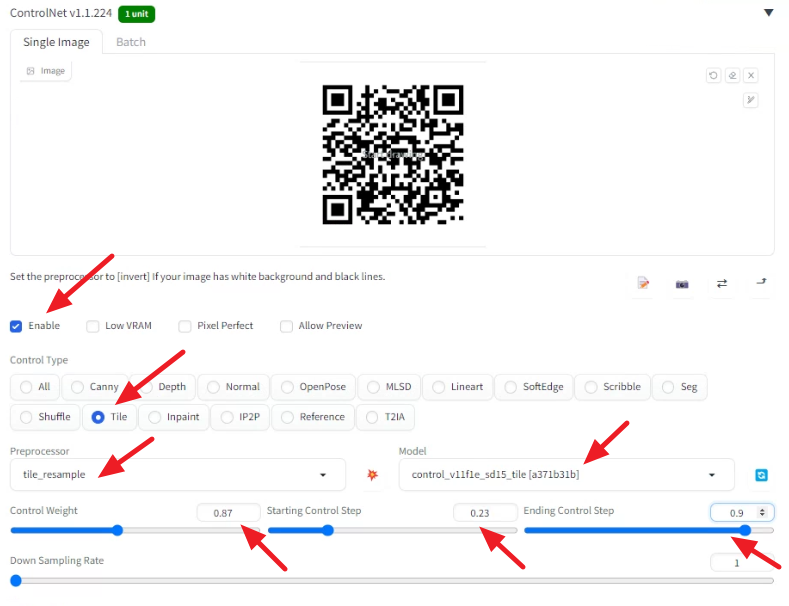Click the eraser icon on the image canvas
The image size is (789, 606).
click(732, 75)
